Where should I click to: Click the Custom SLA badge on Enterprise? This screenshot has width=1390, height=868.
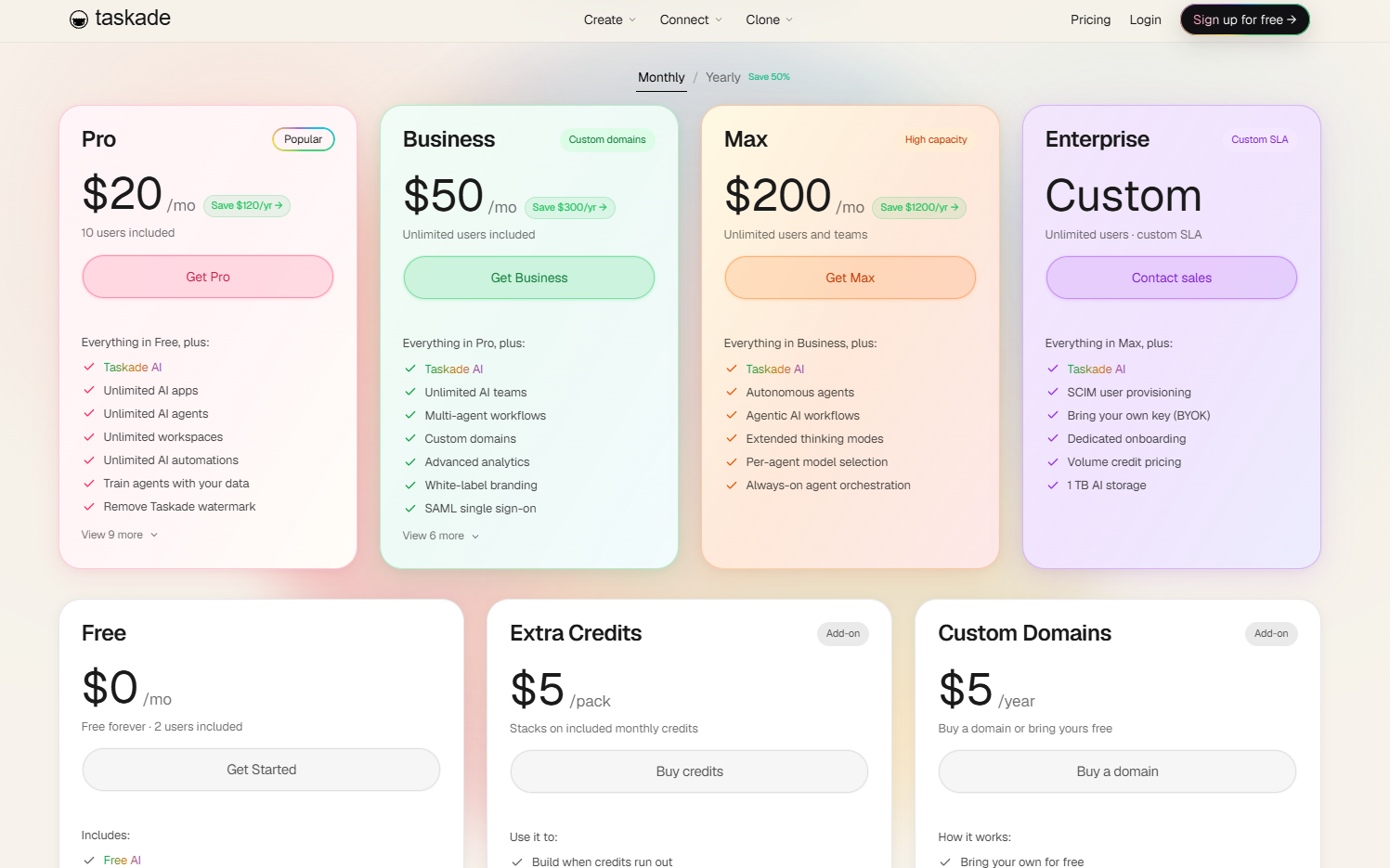coord(1260,140)
